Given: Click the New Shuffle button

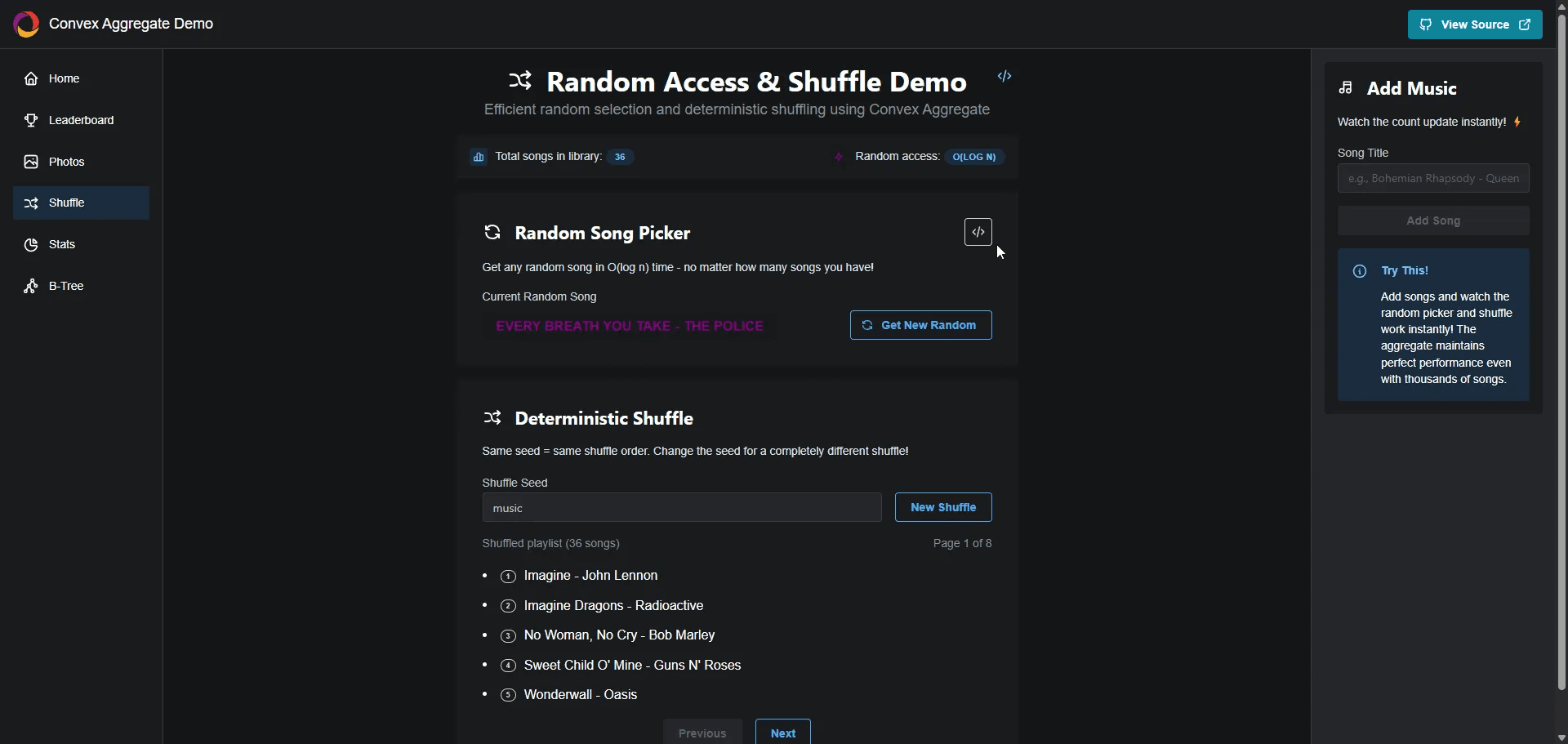Looking at the screenshot, I should pyautogui.click(x=943, y=507).
